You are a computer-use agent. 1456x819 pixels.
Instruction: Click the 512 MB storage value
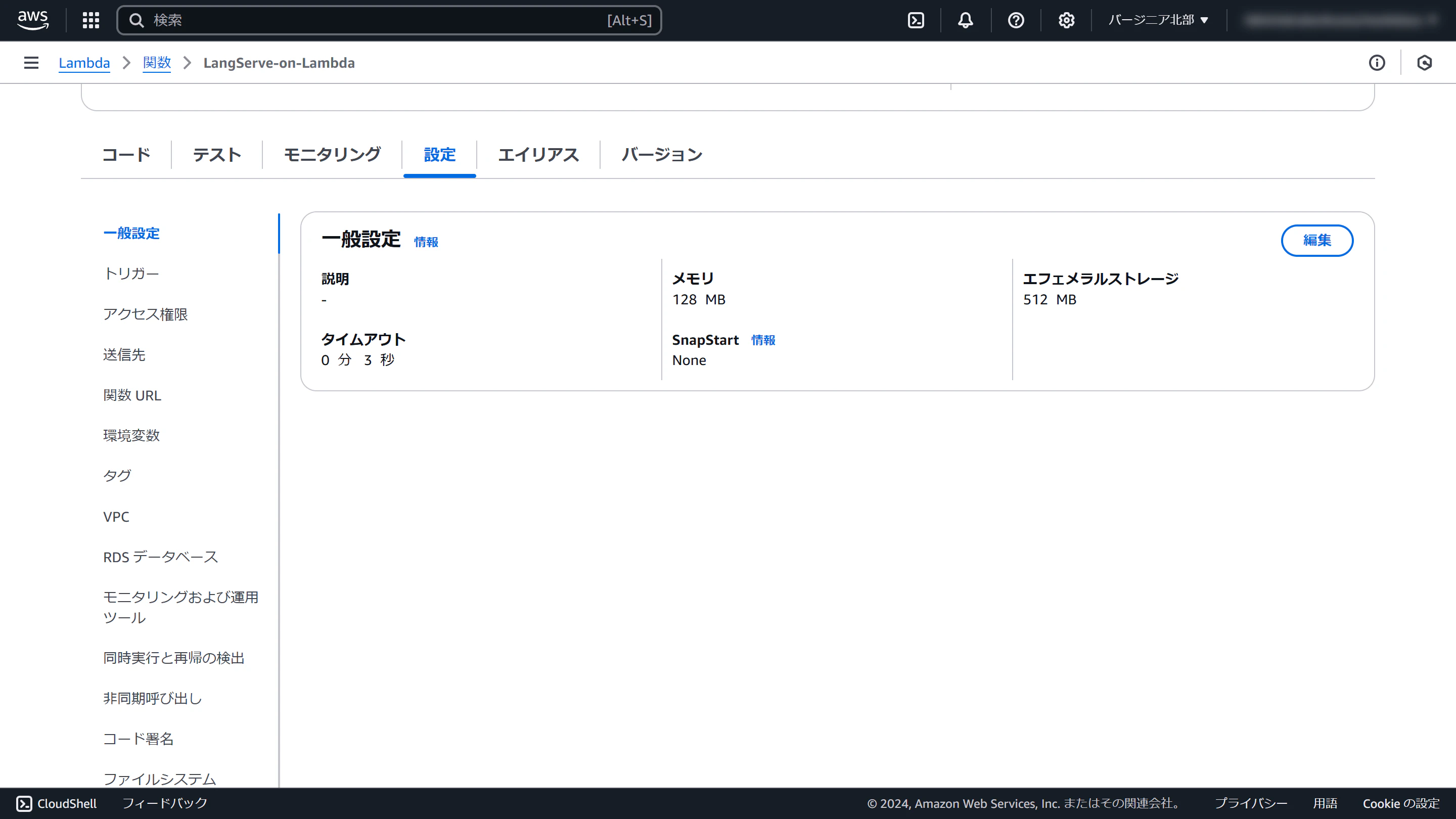1050,300
